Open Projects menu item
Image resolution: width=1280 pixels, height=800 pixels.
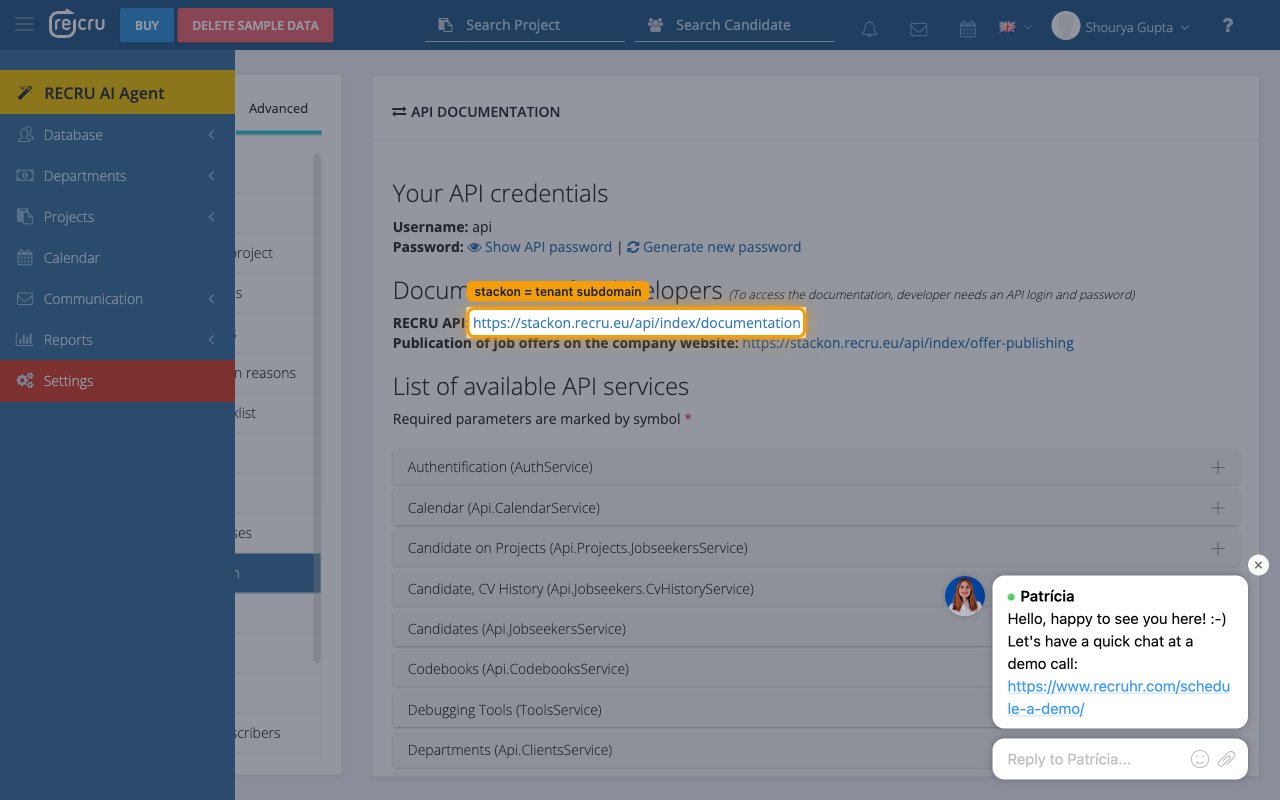click(x=117, y=217)
